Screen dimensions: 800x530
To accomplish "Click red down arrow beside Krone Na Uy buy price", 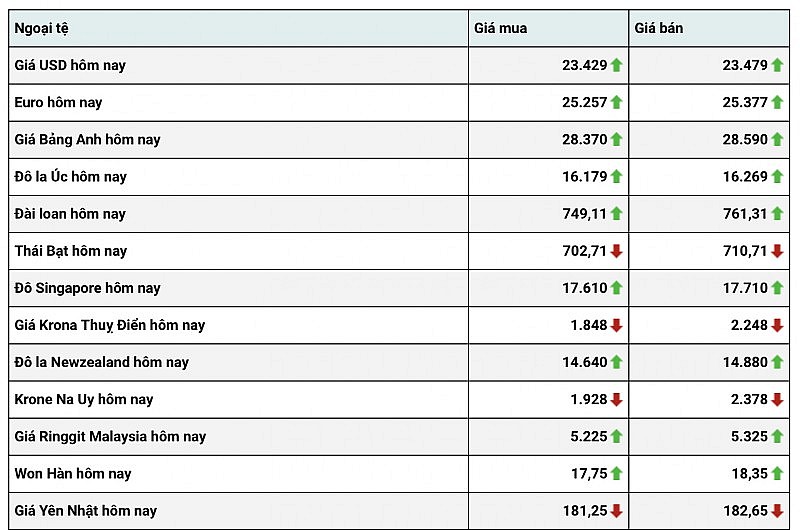I will (617, 400).
